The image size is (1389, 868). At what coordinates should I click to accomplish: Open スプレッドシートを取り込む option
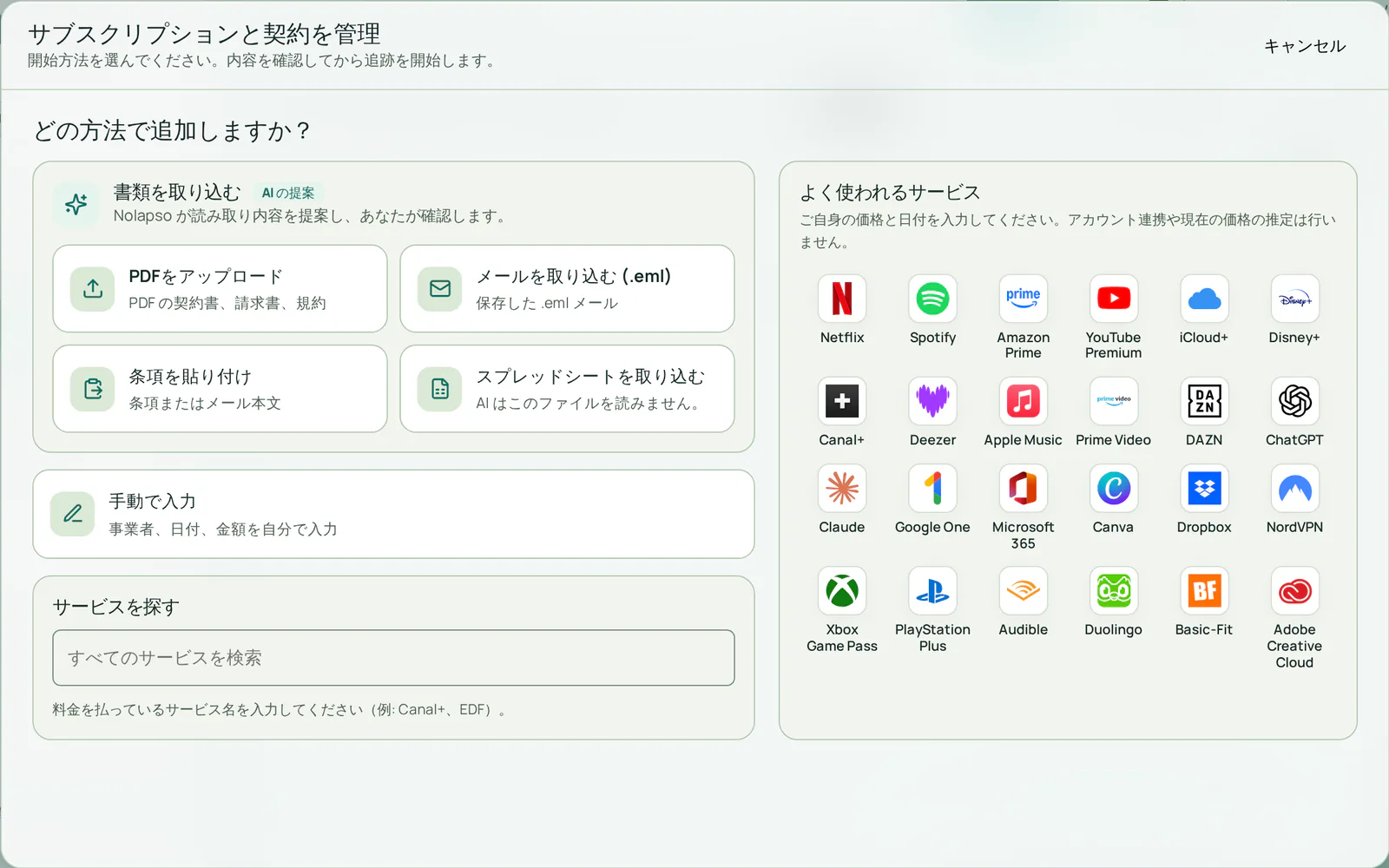coord(567,389)
